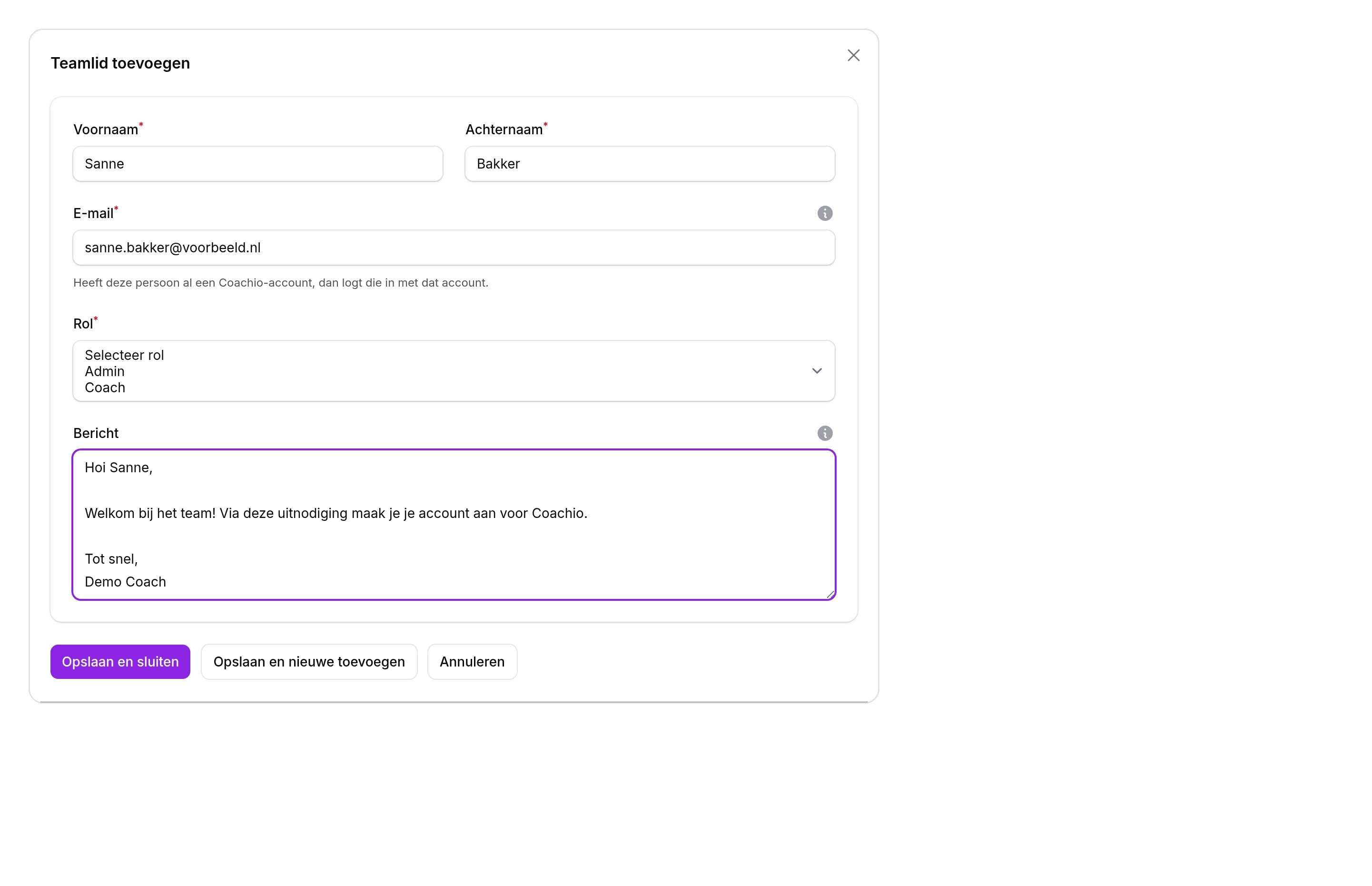This screenshot has width=1372, height=886.
Task: Select the Coach role option
Action: [105, 388]
